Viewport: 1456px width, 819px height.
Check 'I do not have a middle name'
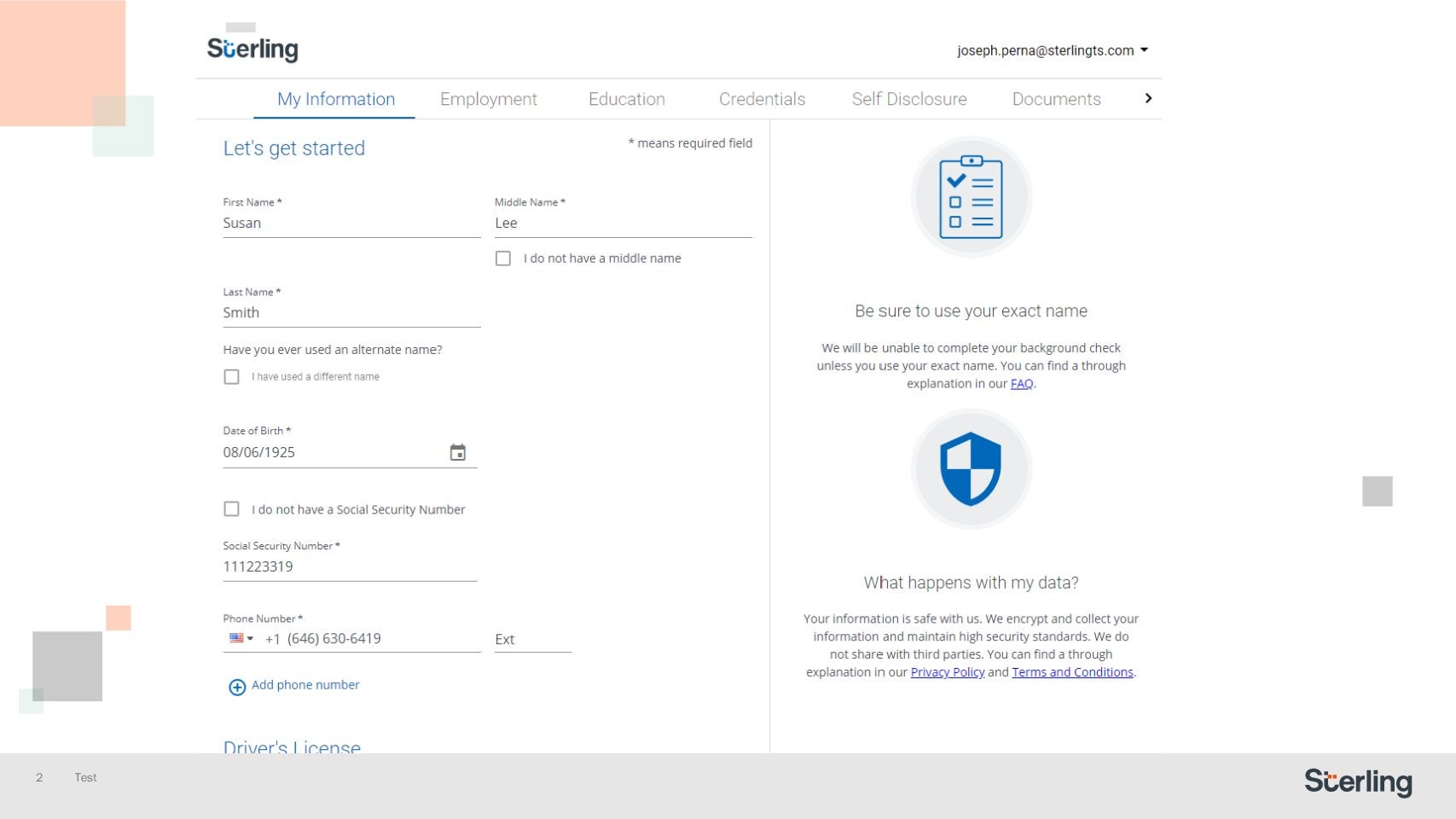503,258
